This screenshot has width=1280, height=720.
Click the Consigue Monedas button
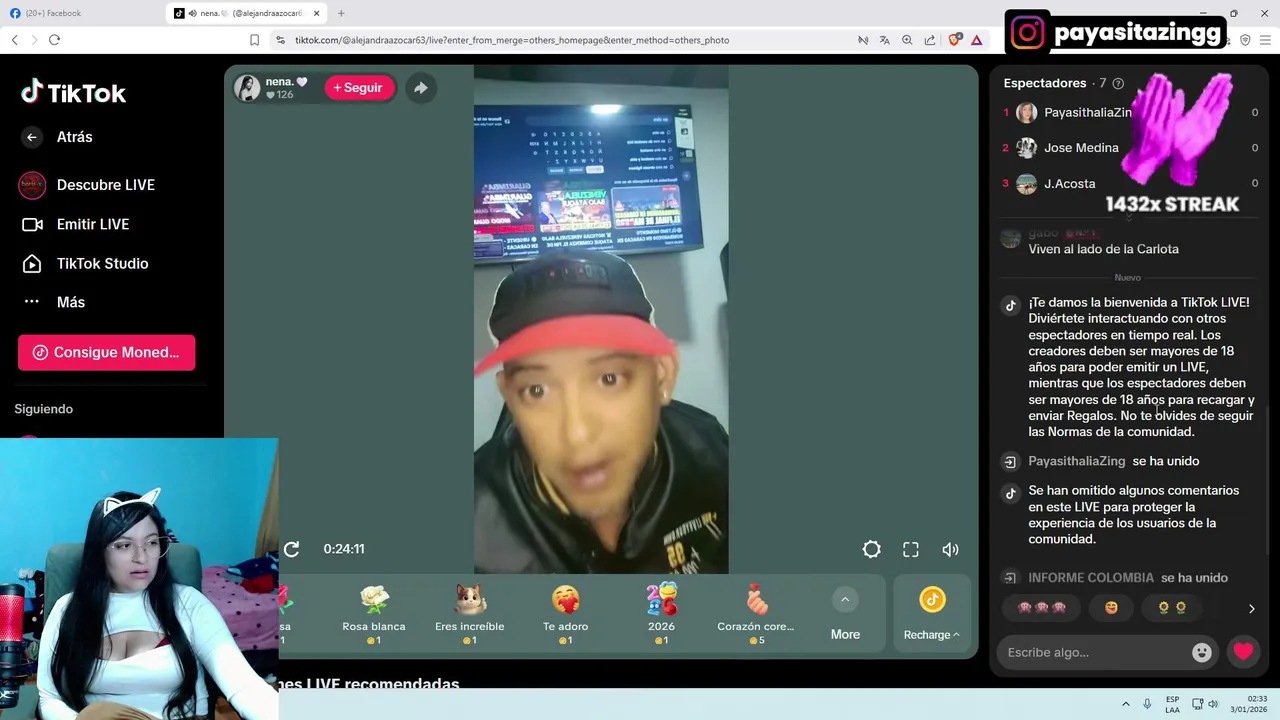pyautogui.click(x=106, y=352)
